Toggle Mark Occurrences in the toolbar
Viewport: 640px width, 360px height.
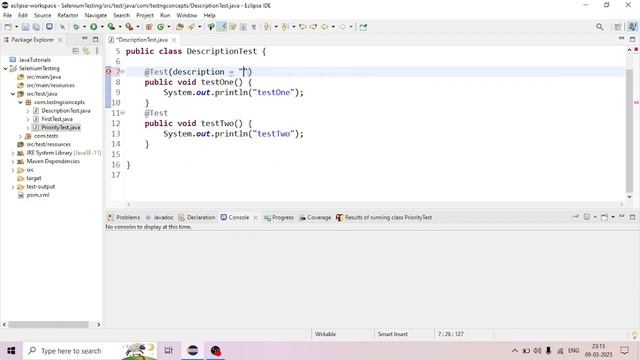(x=222, y=27)
